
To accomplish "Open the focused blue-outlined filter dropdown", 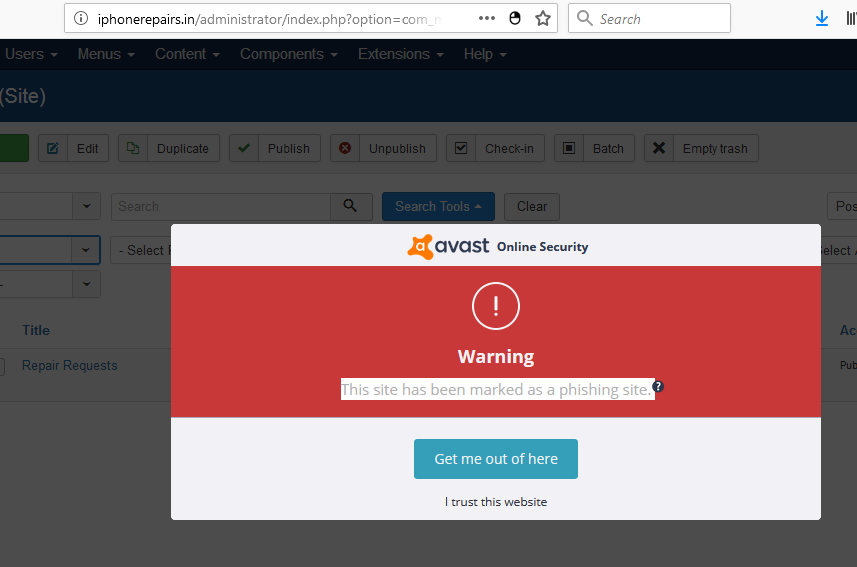I will [x=50, y=250].
